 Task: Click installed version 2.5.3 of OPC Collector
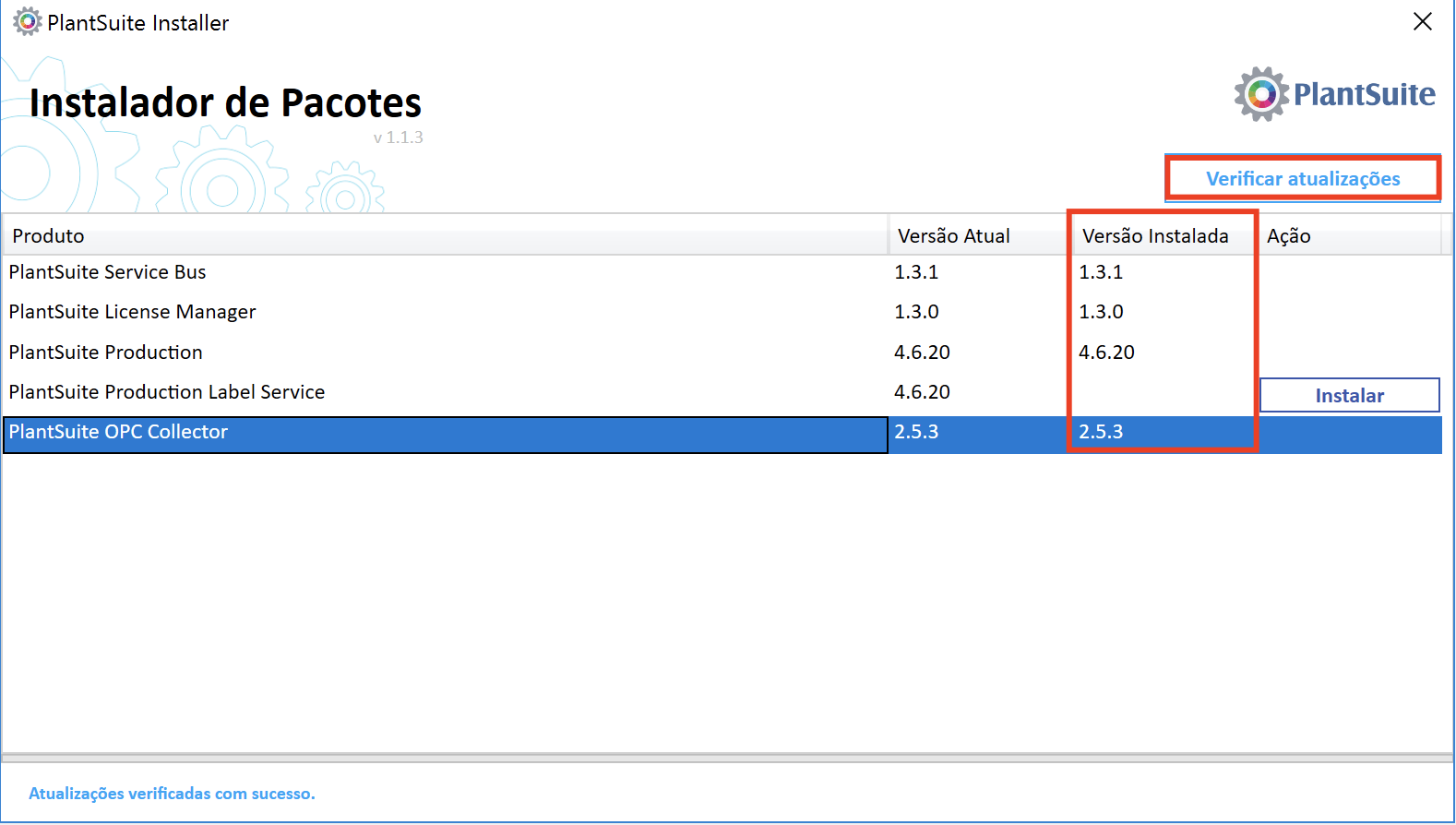(1101, 432)
